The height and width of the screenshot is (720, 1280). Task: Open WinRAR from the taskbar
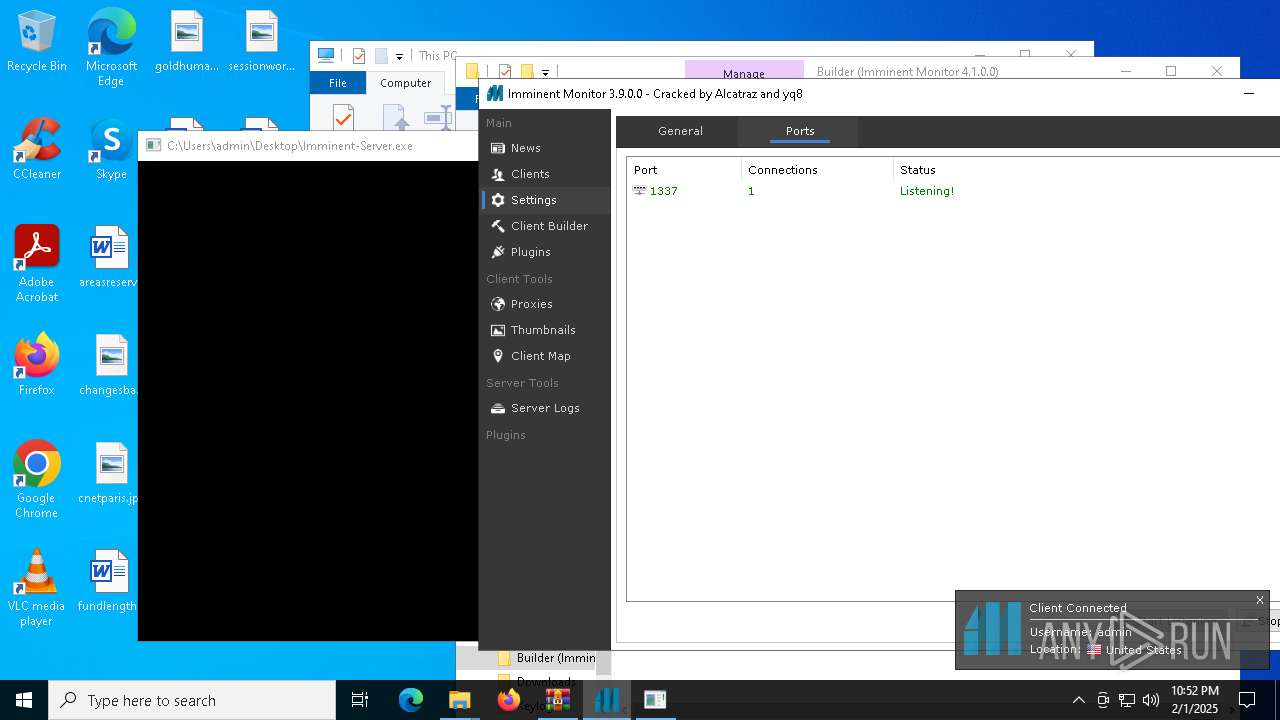tap(557, 700)
